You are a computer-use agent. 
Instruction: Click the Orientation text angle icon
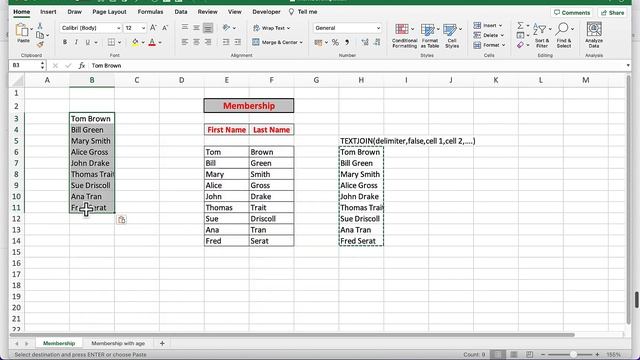226,28
